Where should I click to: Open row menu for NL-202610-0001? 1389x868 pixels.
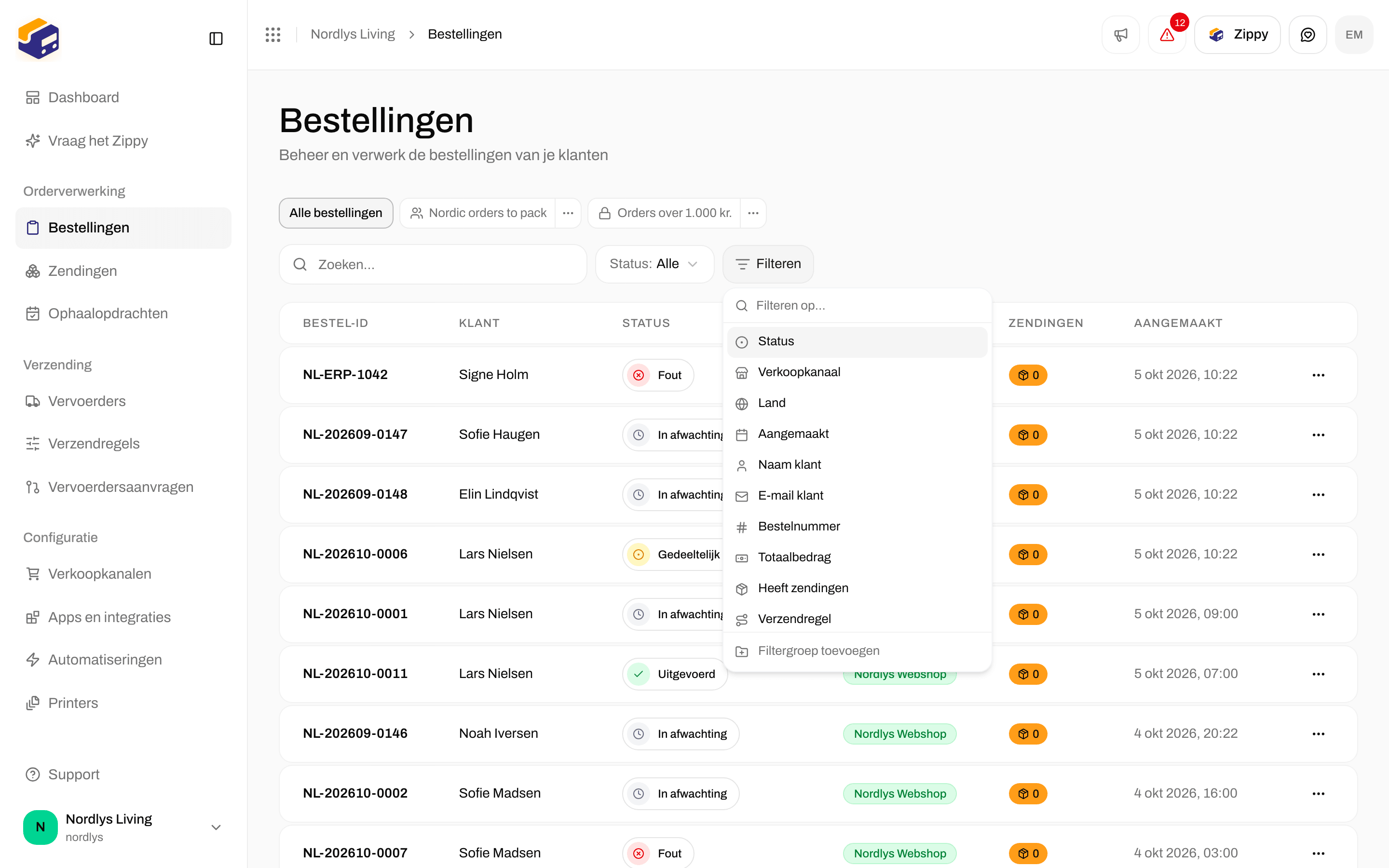1318,614
